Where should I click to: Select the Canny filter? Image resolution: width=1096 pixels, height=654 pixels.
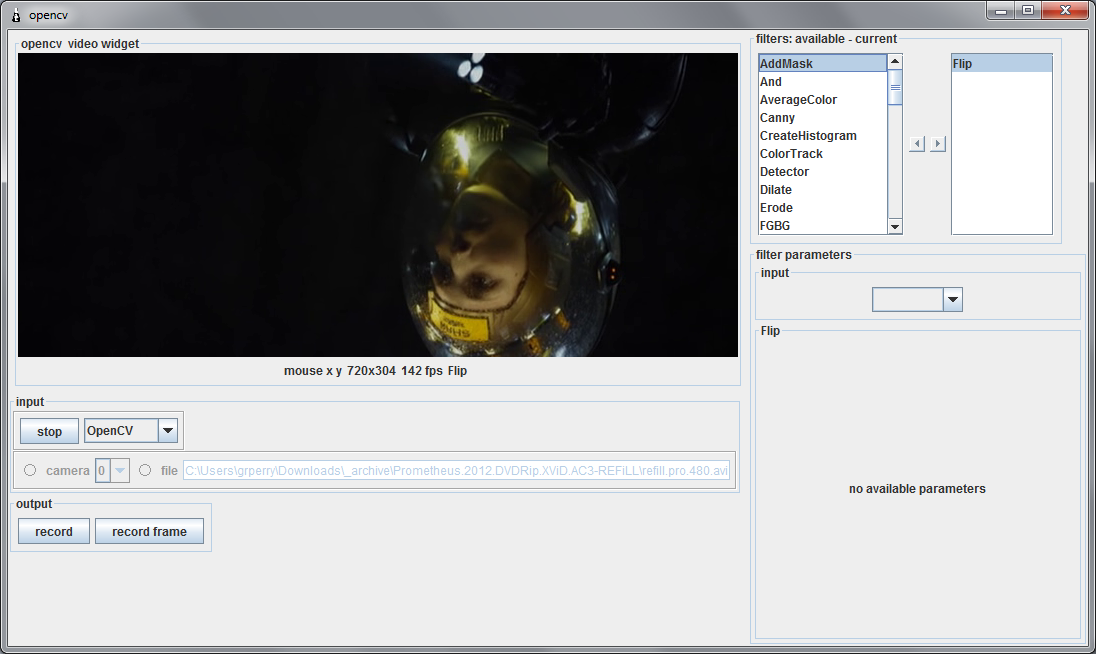[823, 118]
